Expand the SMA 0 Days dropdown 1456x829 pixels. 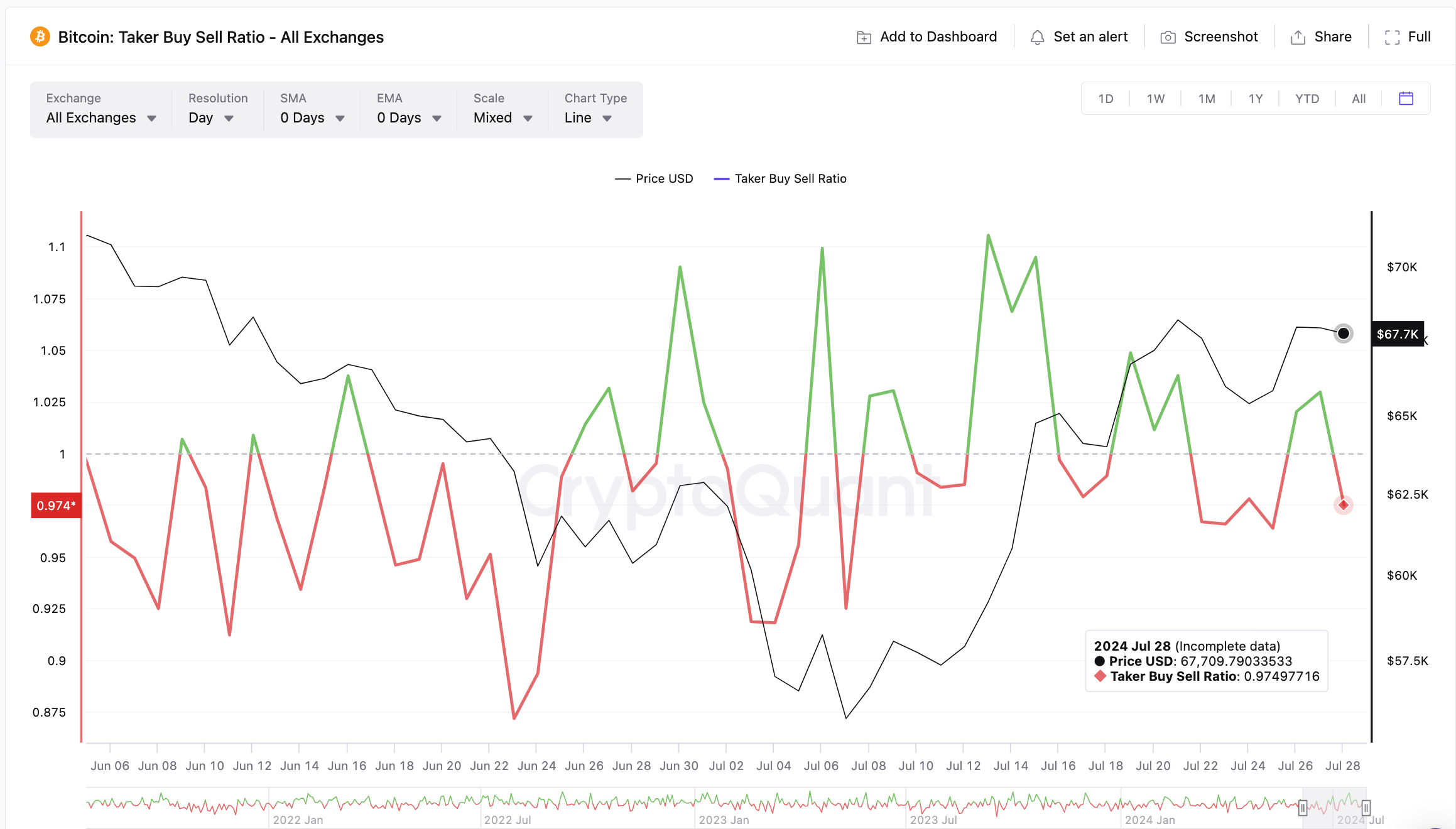pyautogui.click(x=312, y=109)
